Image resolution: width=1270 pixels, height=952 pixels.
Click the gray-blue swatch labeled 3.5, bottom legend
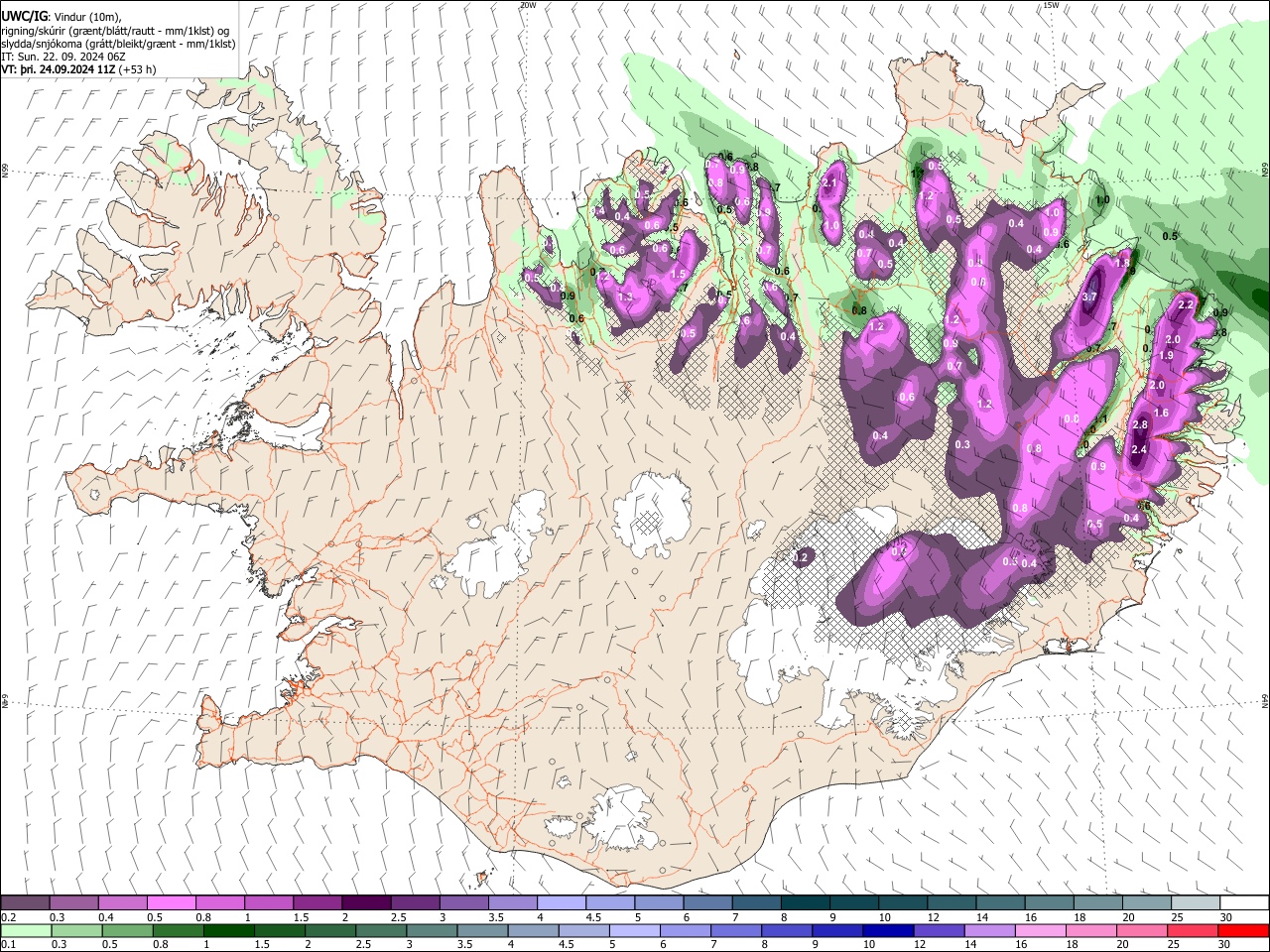(482, 930)
